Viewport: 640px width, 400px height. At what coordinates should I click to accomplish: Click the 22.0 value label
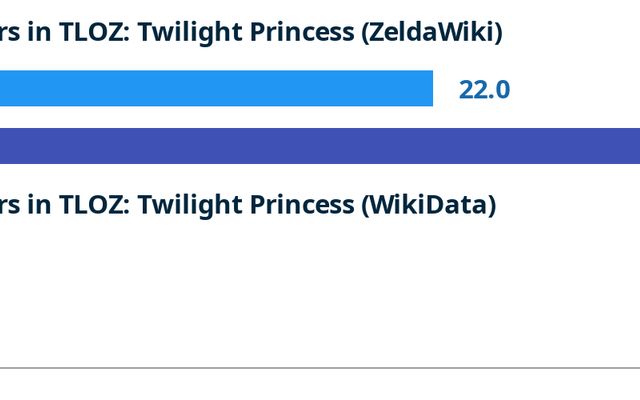click(x=484, y=90)
